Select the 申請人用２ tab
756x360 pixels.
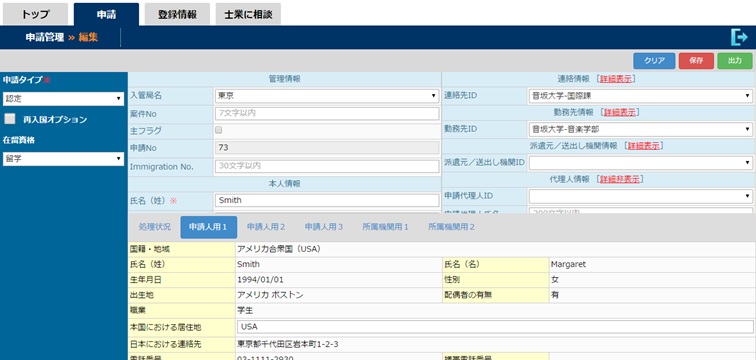[266, 227]
